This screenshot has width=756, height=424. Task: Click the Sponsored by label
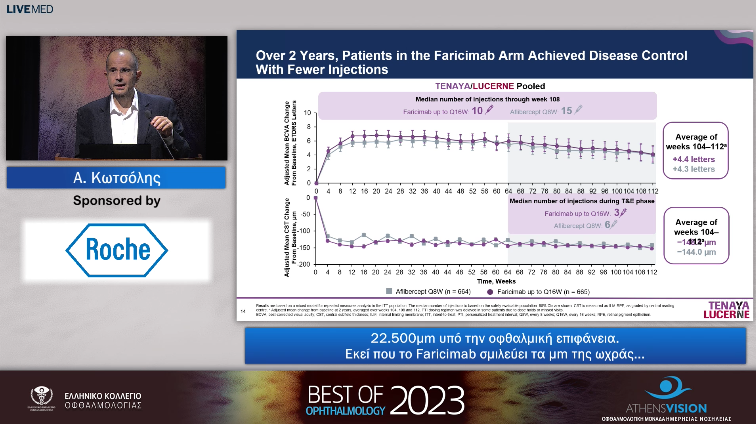117,201
